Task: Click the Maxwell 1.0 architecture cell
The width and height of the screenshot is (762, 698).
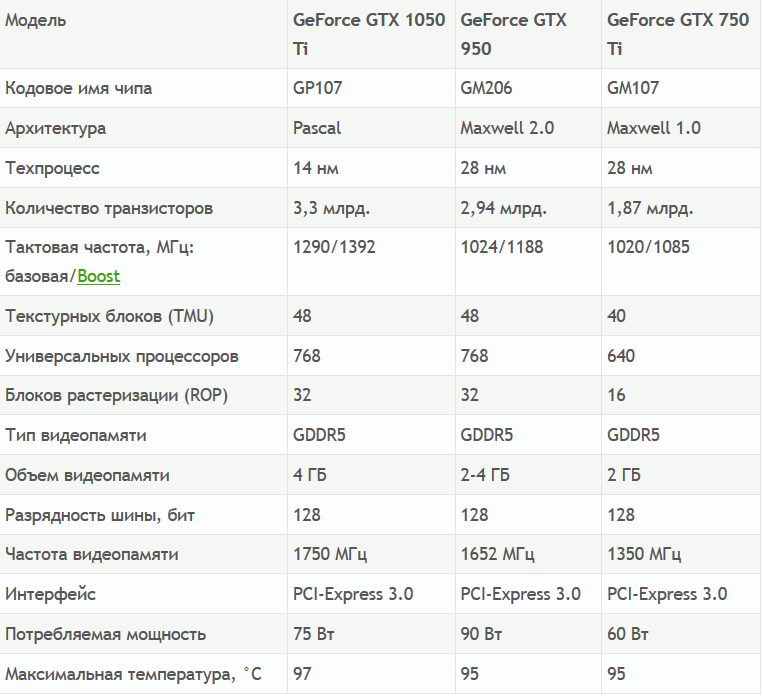Action: [654, 128]
